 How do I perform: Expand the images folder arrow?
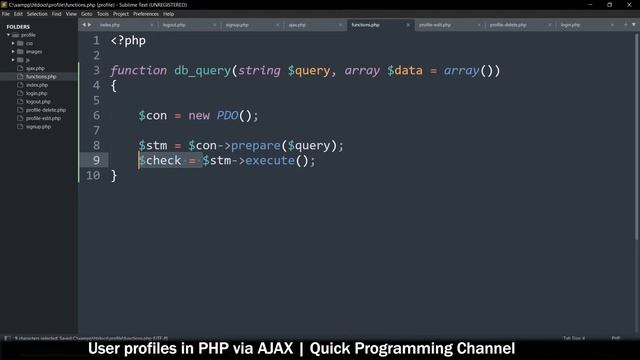(x=13, y=52)
